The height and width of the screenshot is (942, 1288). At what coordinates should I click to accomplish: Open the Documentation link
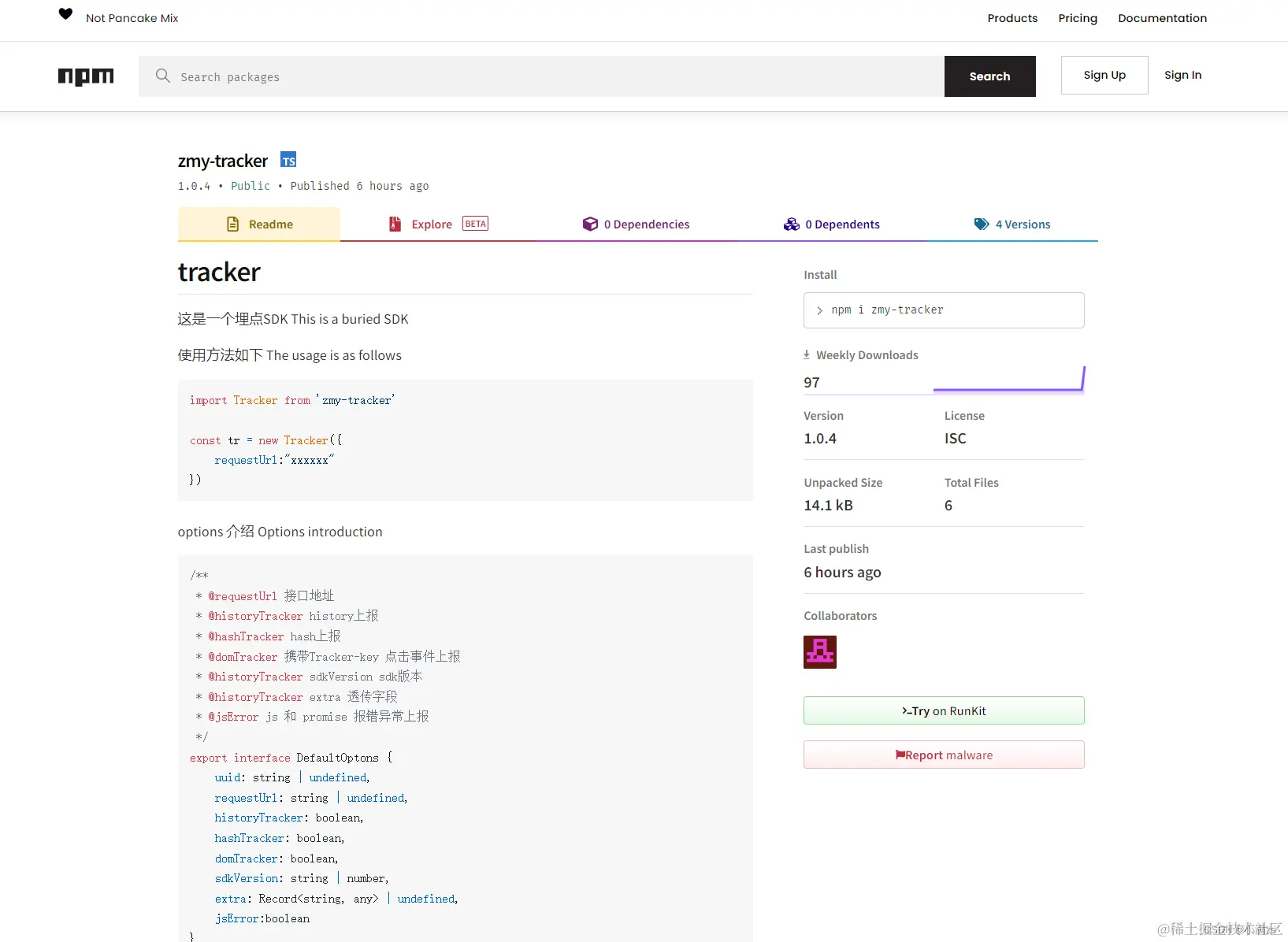[x=1162, y=18]
